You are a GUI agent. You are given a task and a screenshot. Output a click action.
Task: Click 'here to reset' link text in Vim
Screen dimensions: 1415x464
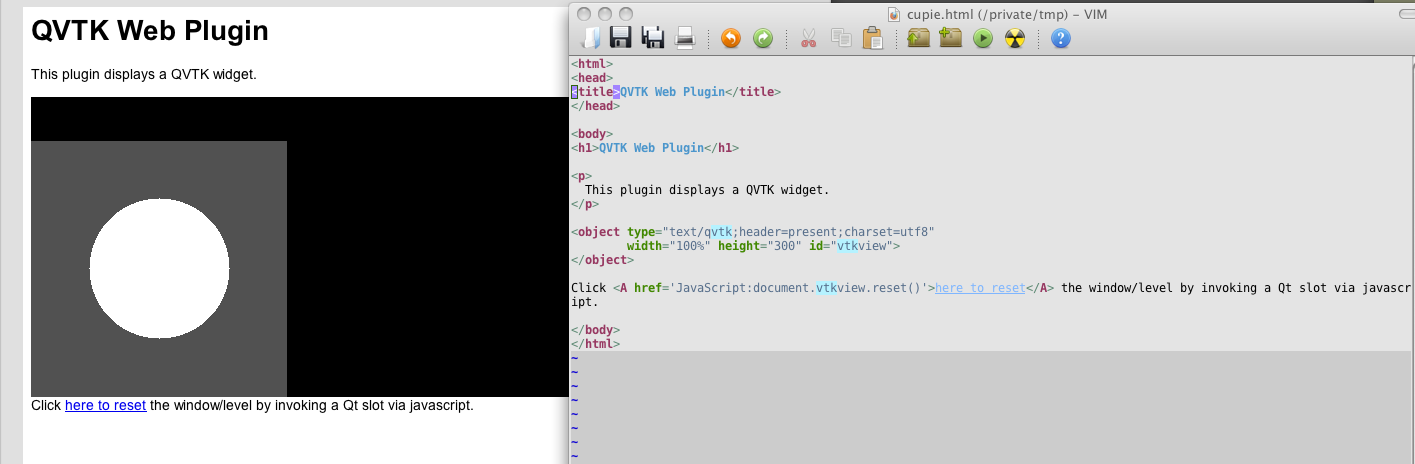980,288
